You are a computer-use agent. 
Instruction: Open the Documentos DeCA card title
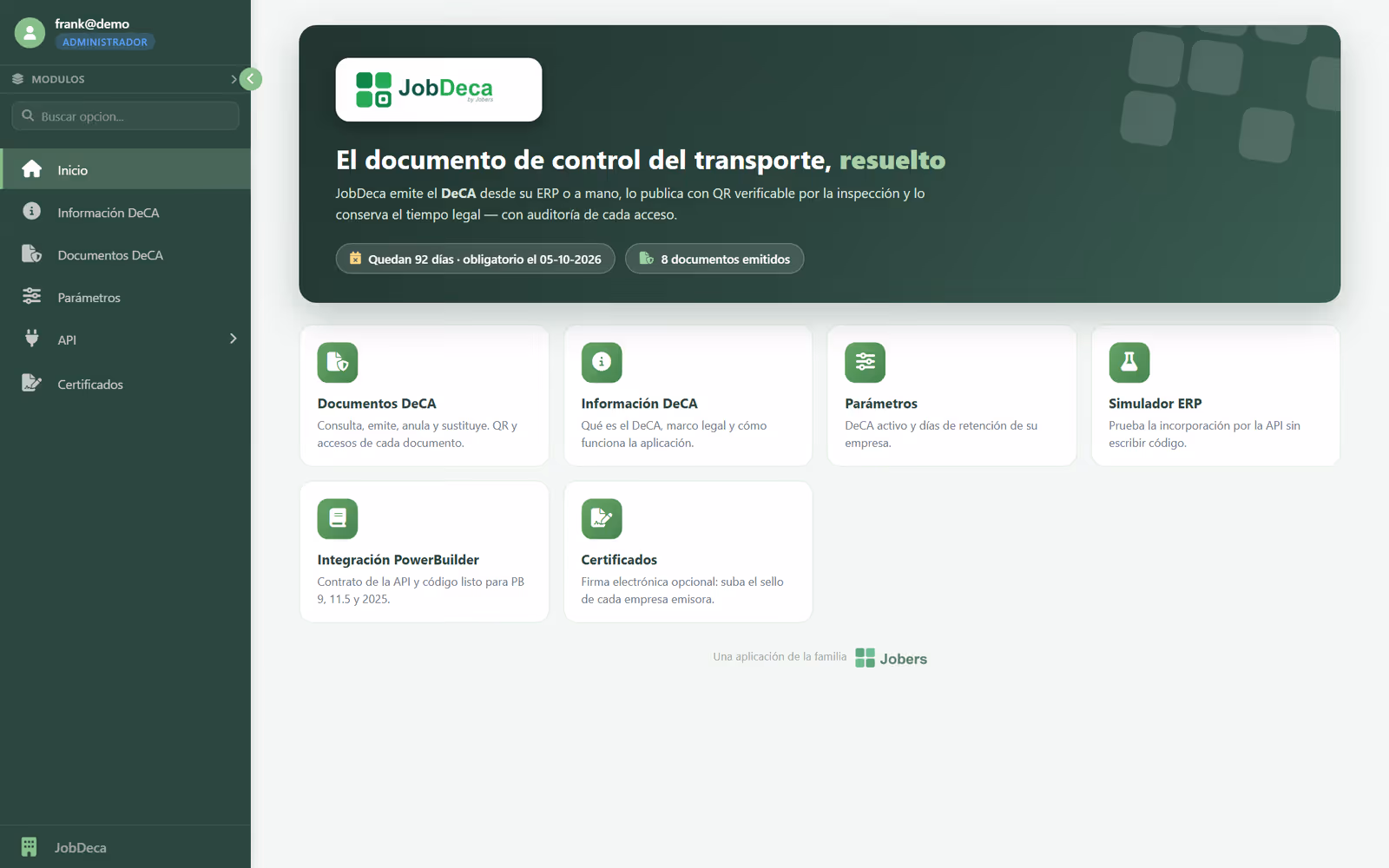377,404
